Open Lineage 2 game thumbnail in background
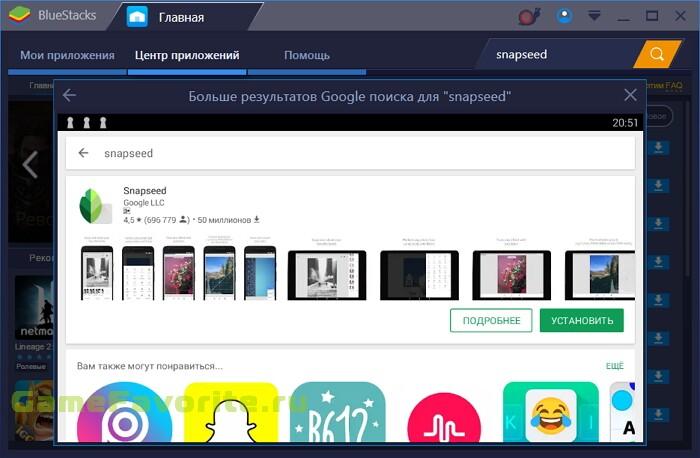 34,307
